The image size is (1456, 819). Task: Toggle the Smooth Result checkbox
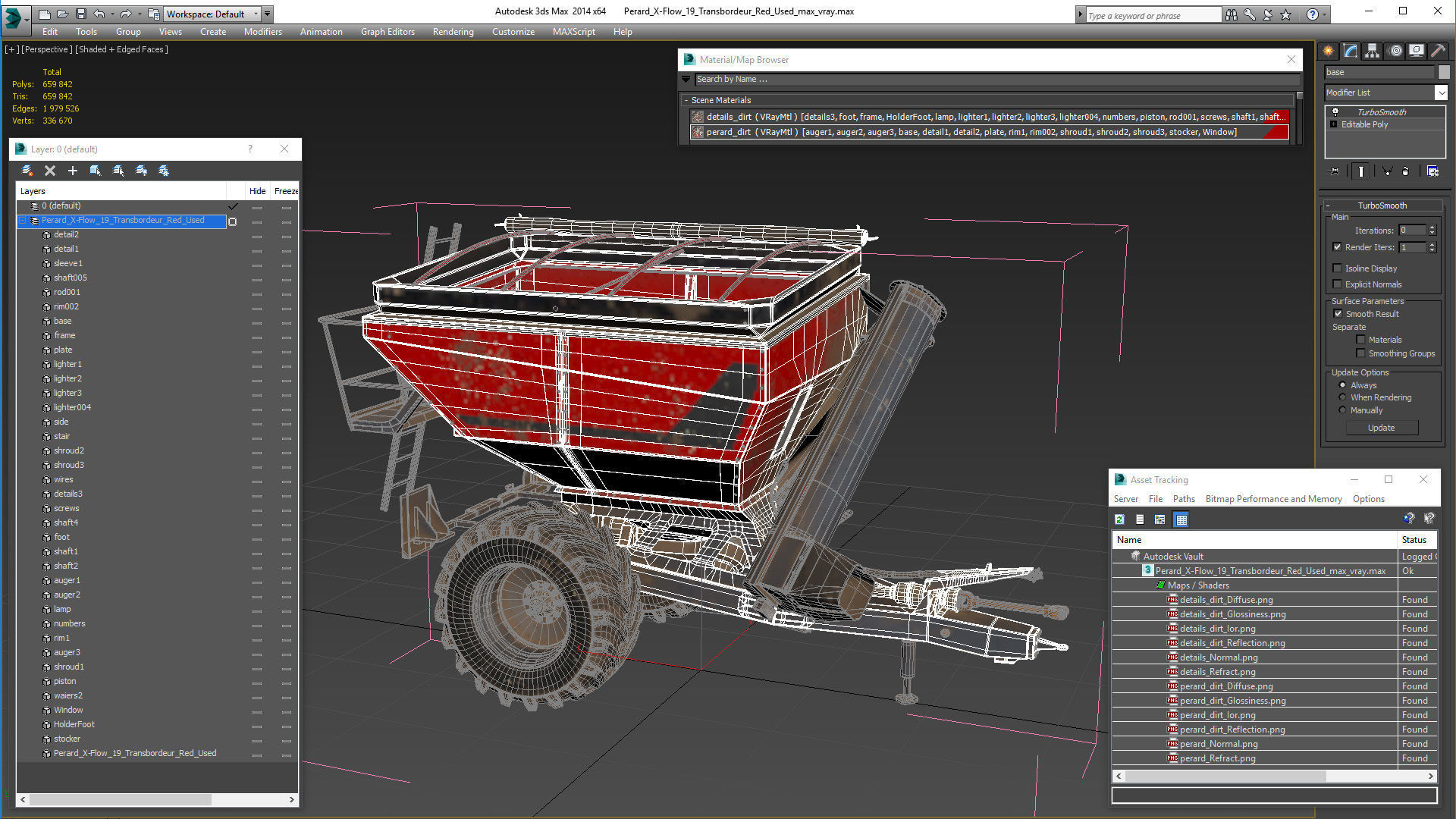1338,314
